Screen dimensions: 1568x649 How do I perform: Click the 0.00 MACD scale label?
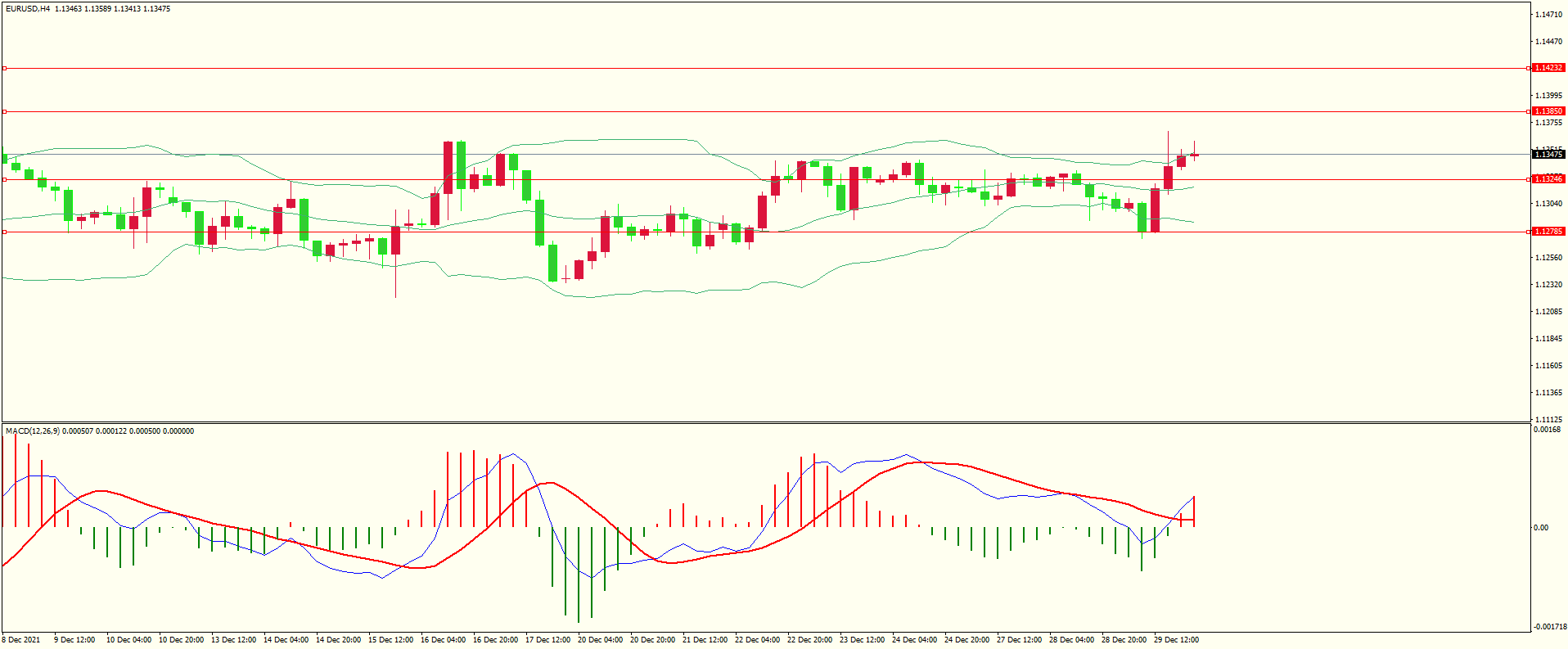coord(1541,528)
